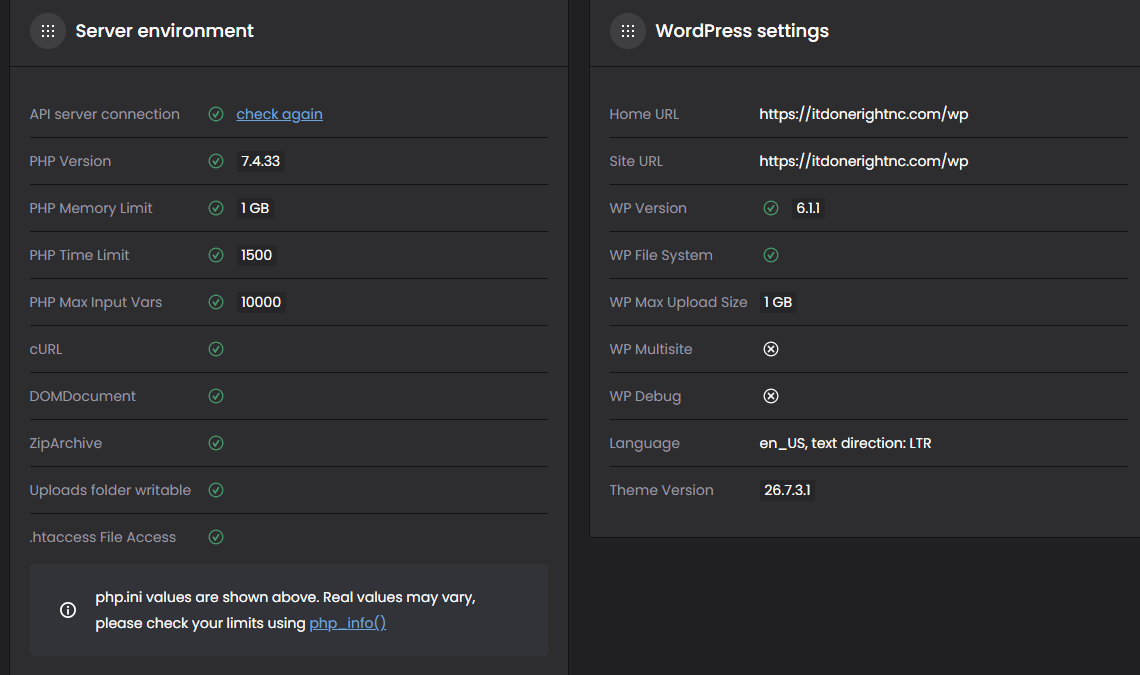This screenshot has width=1140, height=675.
Task: Click the PHP Memory Limit label
Action: pyautogui.click(x=91, y=208)
